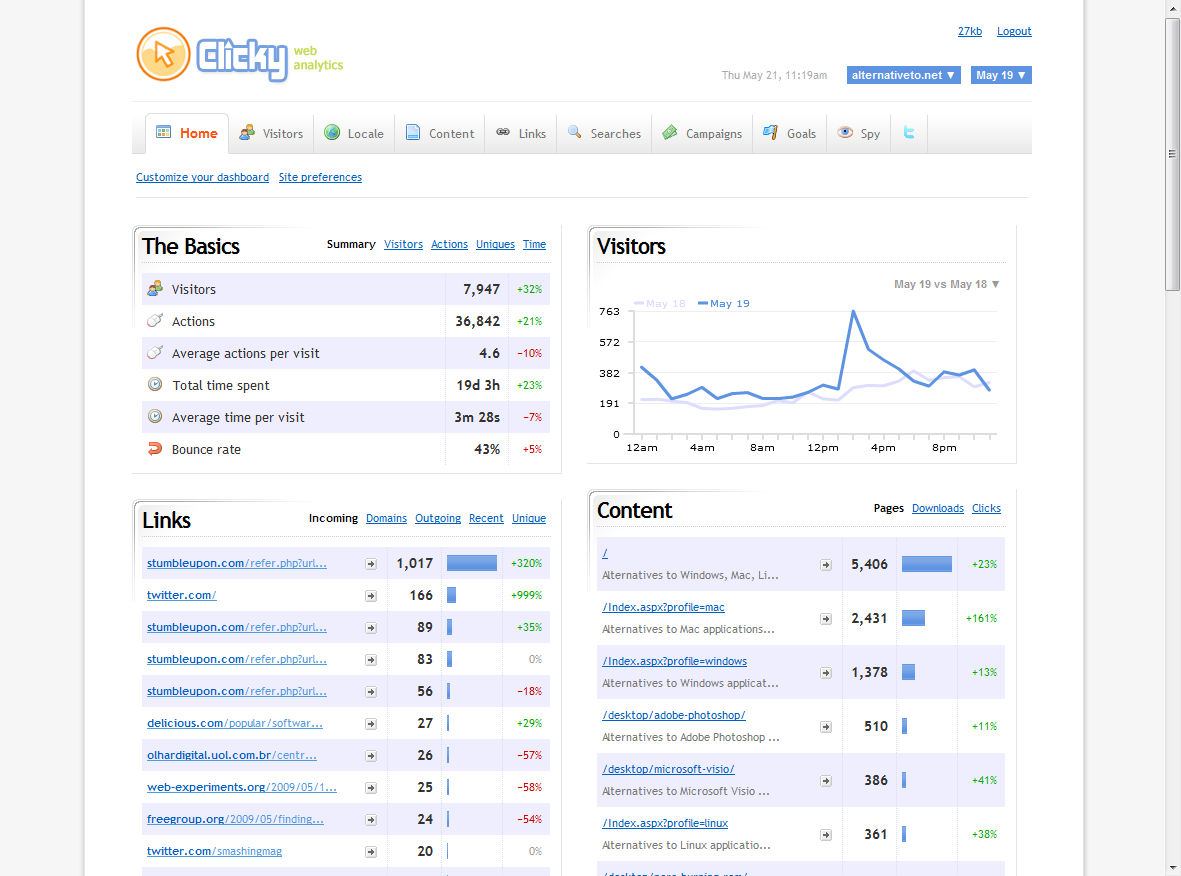Click the Goals flag icon
The width and height of the screenshot is (1181, 876).
point(770,133)
